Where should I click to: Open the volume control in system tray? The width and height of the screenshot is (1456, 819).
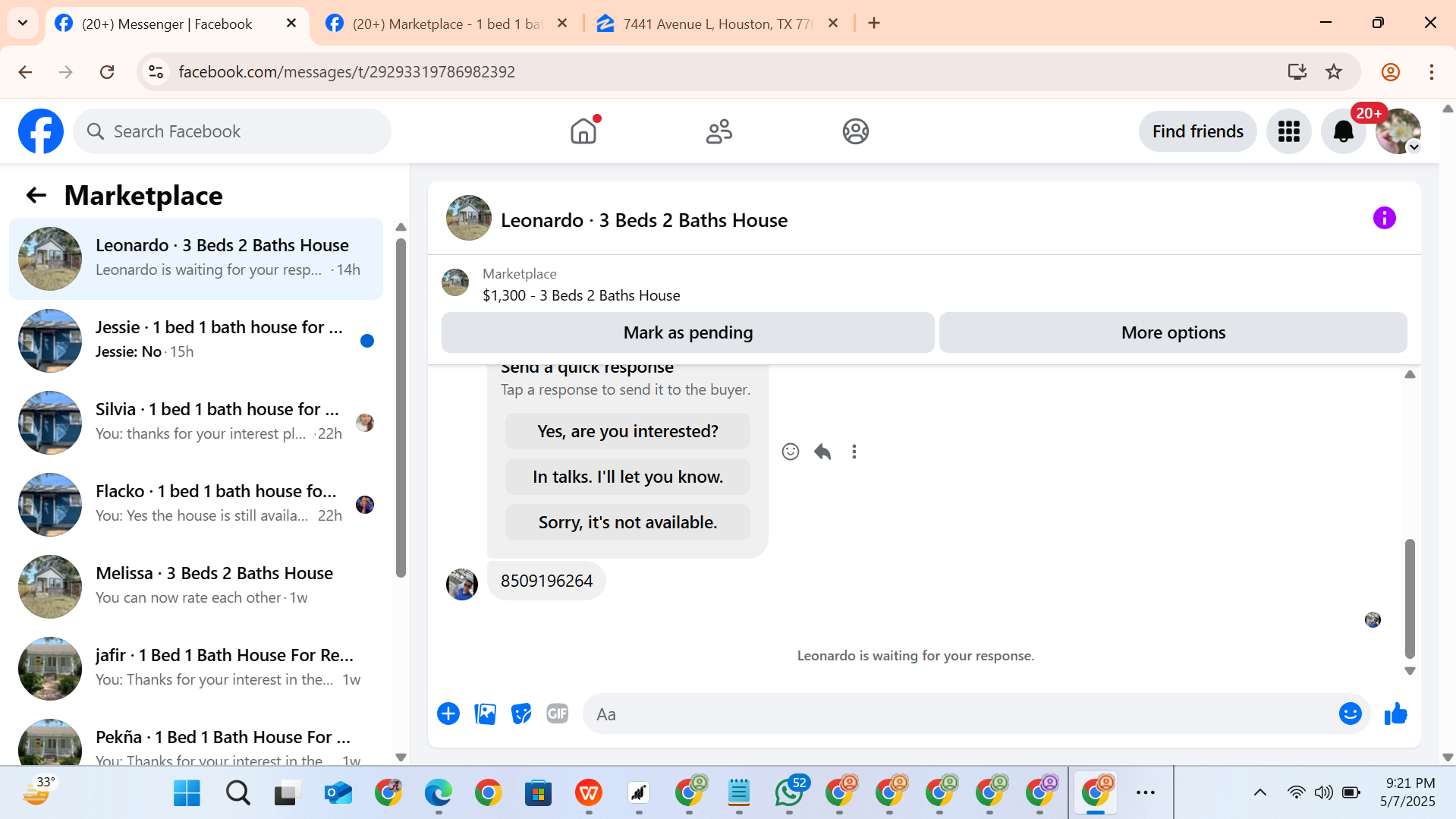point(1323,793)
